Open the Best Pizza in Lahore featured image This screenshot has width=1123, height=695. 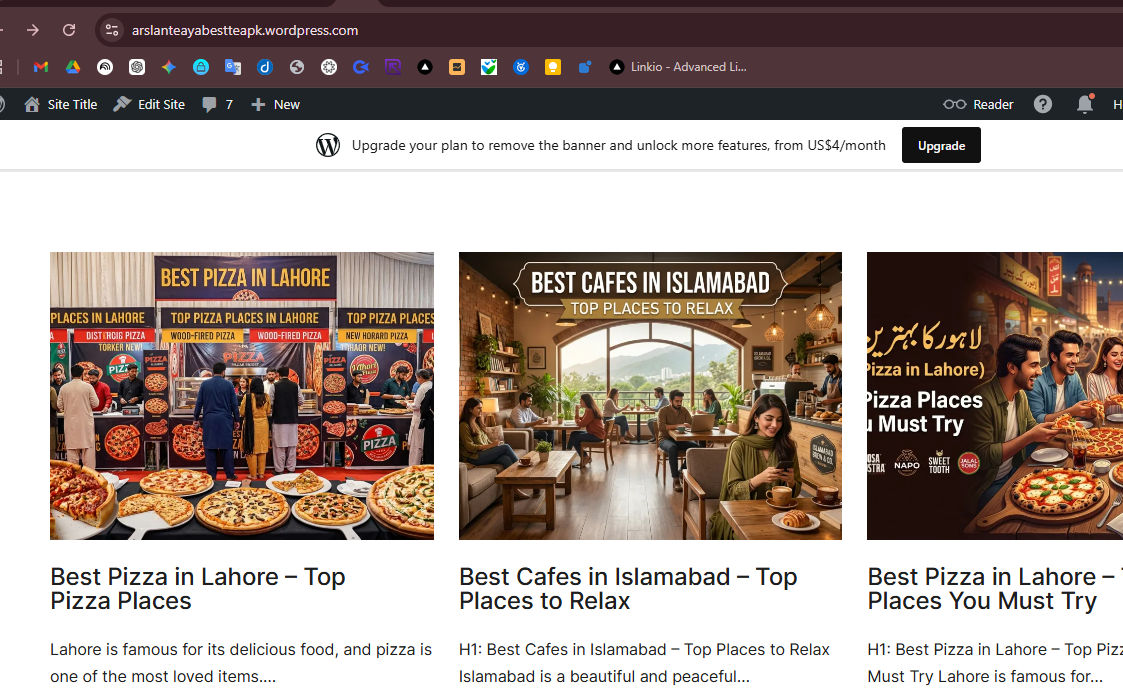(242, 396)
